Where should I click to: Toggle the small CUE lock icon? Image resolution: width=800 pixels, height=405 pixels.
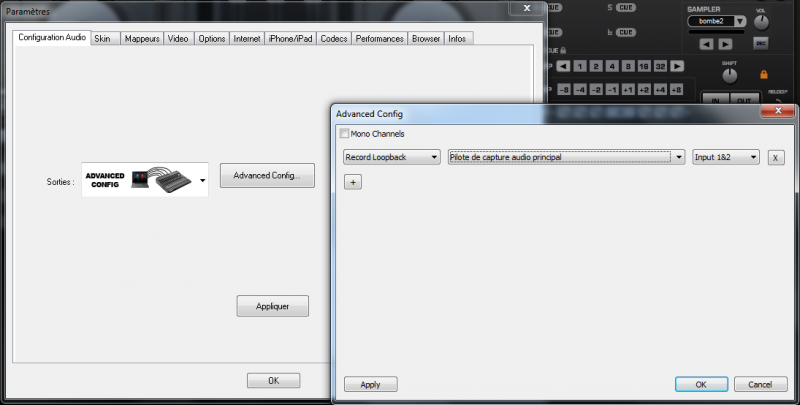pos(563,50)
